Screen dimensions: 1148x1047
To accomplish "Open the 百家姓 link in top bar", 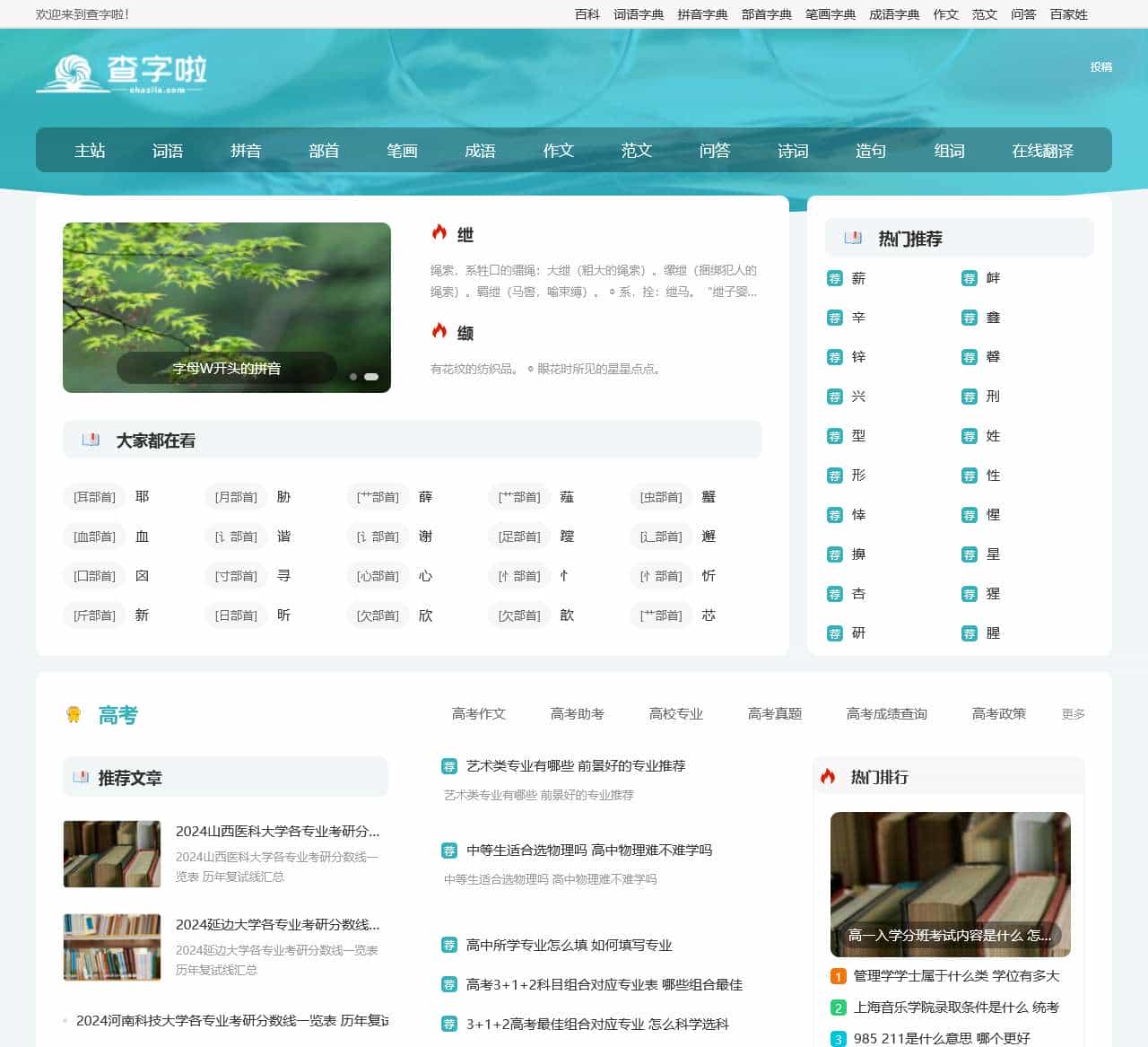I will click(x=1068, y=14).
